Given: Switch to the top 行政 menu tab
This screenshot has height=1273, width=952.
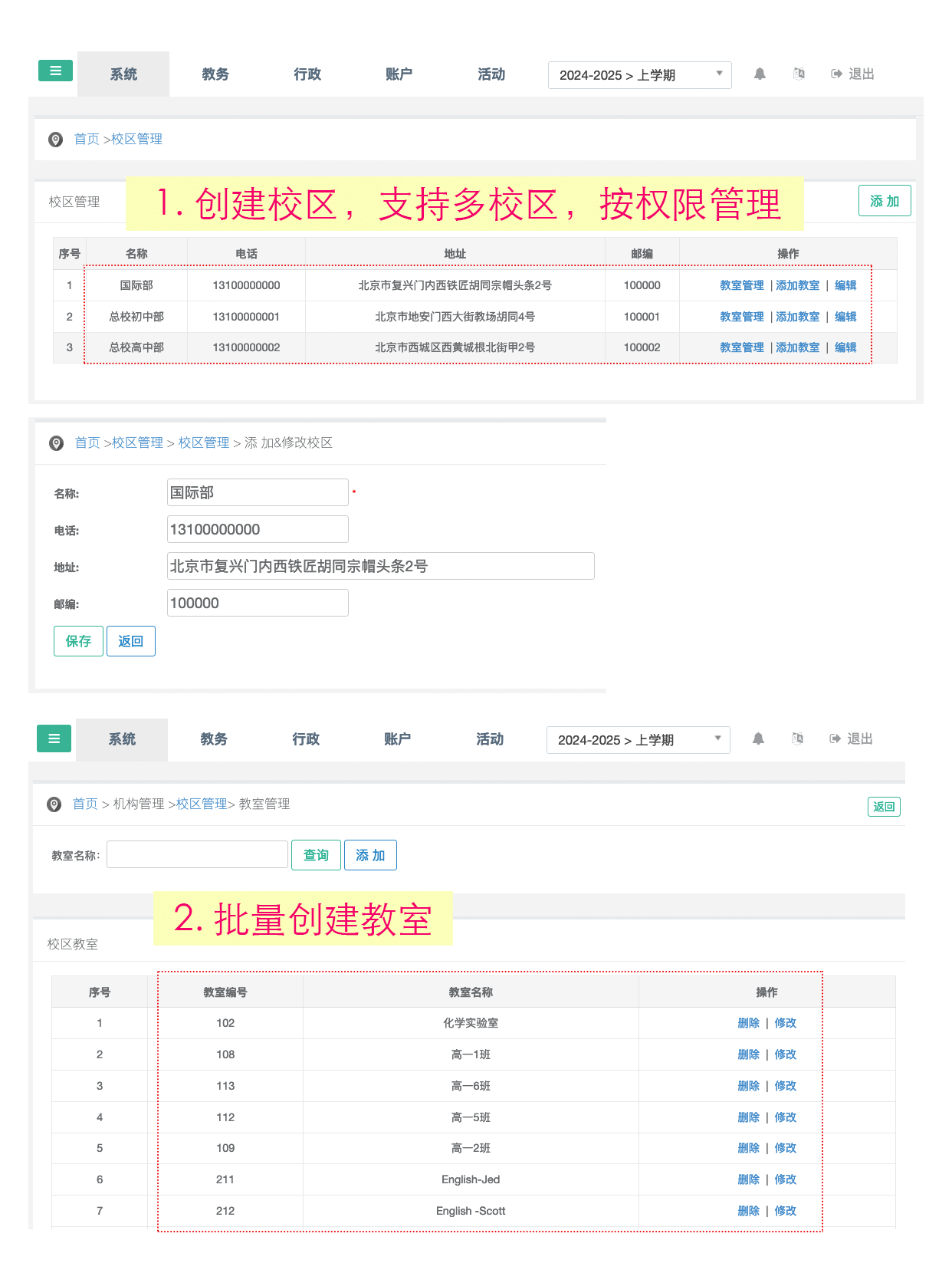Looking at the screenshot, I should (307, 74).
